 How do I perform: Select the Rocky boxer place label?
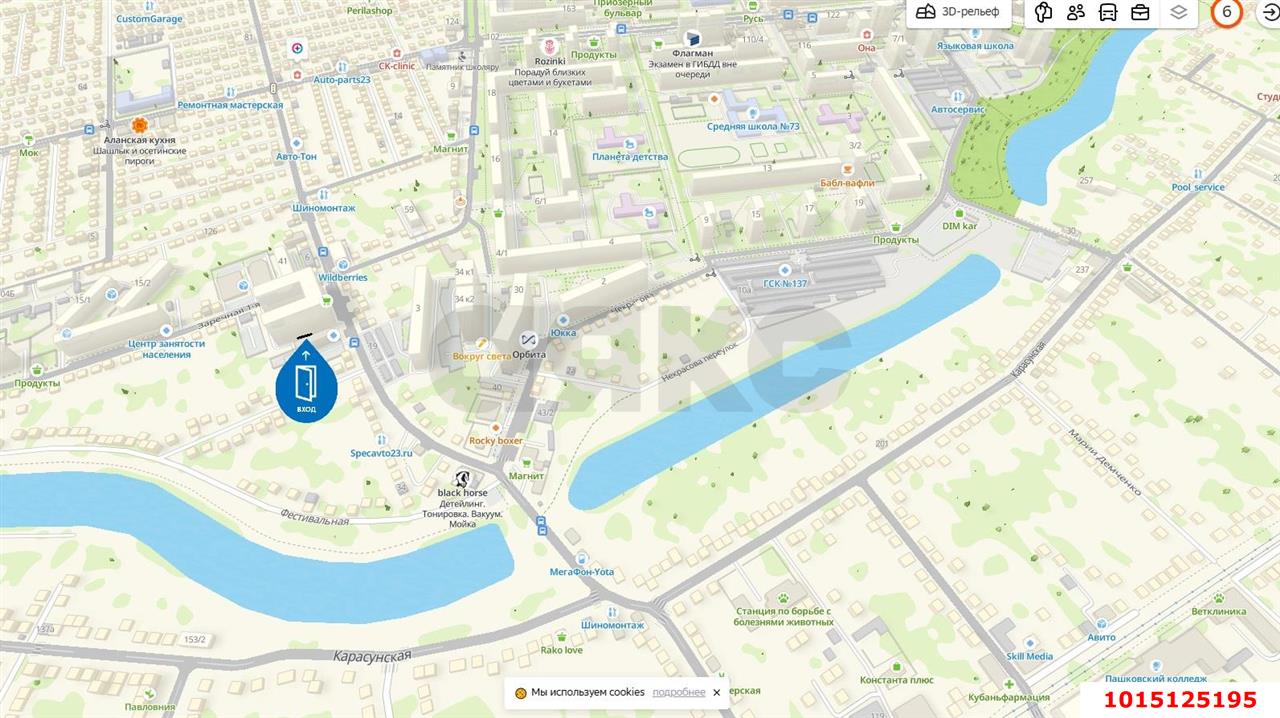point(496,440)
